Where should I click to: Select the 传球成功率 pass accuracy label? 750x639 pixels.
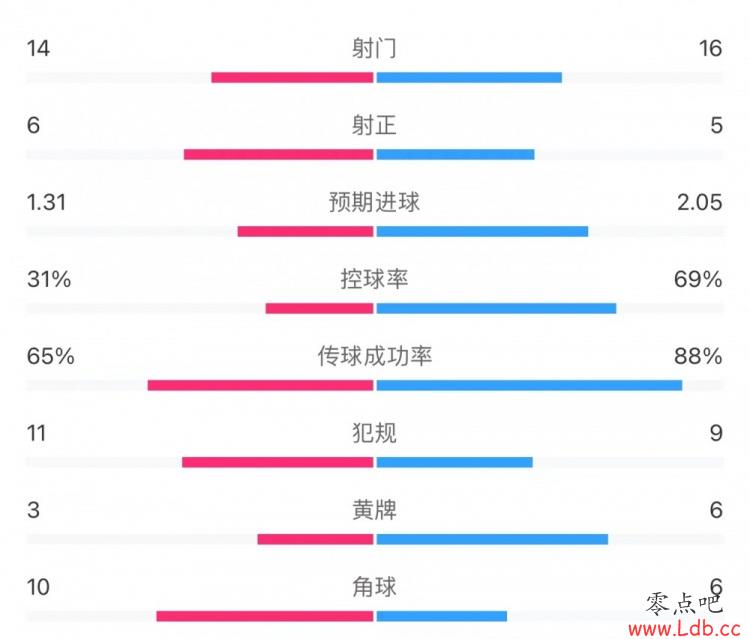(x=375, y=356)
